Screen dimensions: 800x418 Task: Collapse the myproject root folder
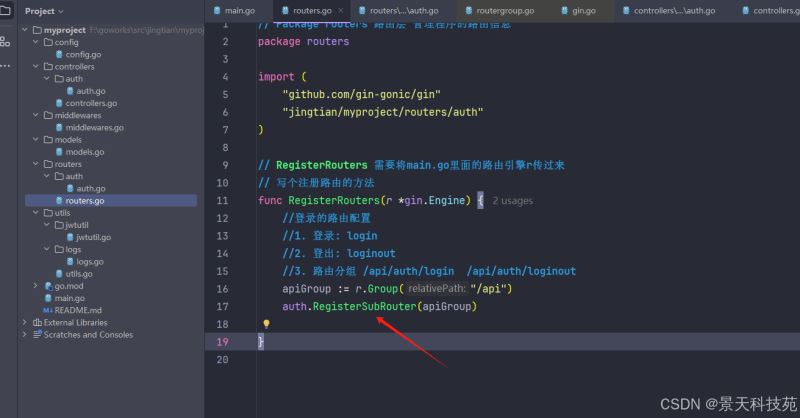(24, 30)
